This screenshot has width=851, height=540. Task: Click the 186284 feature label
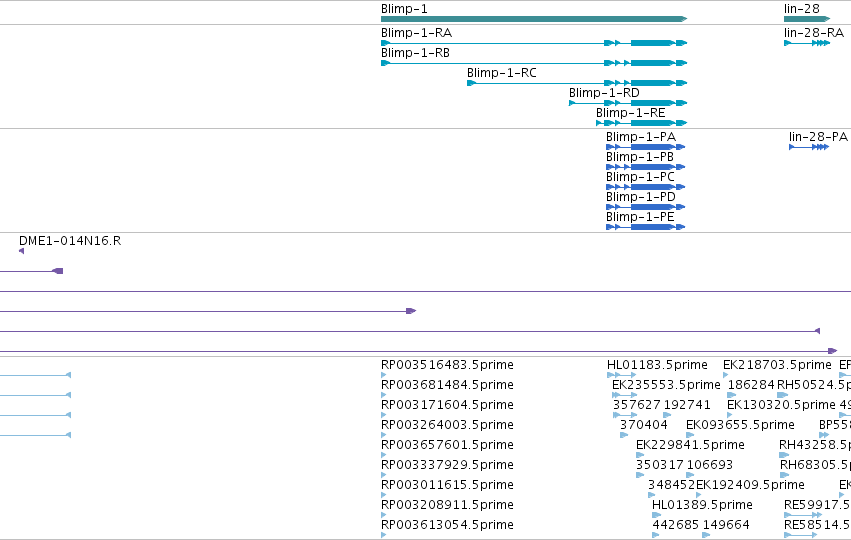[x=751, y=385]
